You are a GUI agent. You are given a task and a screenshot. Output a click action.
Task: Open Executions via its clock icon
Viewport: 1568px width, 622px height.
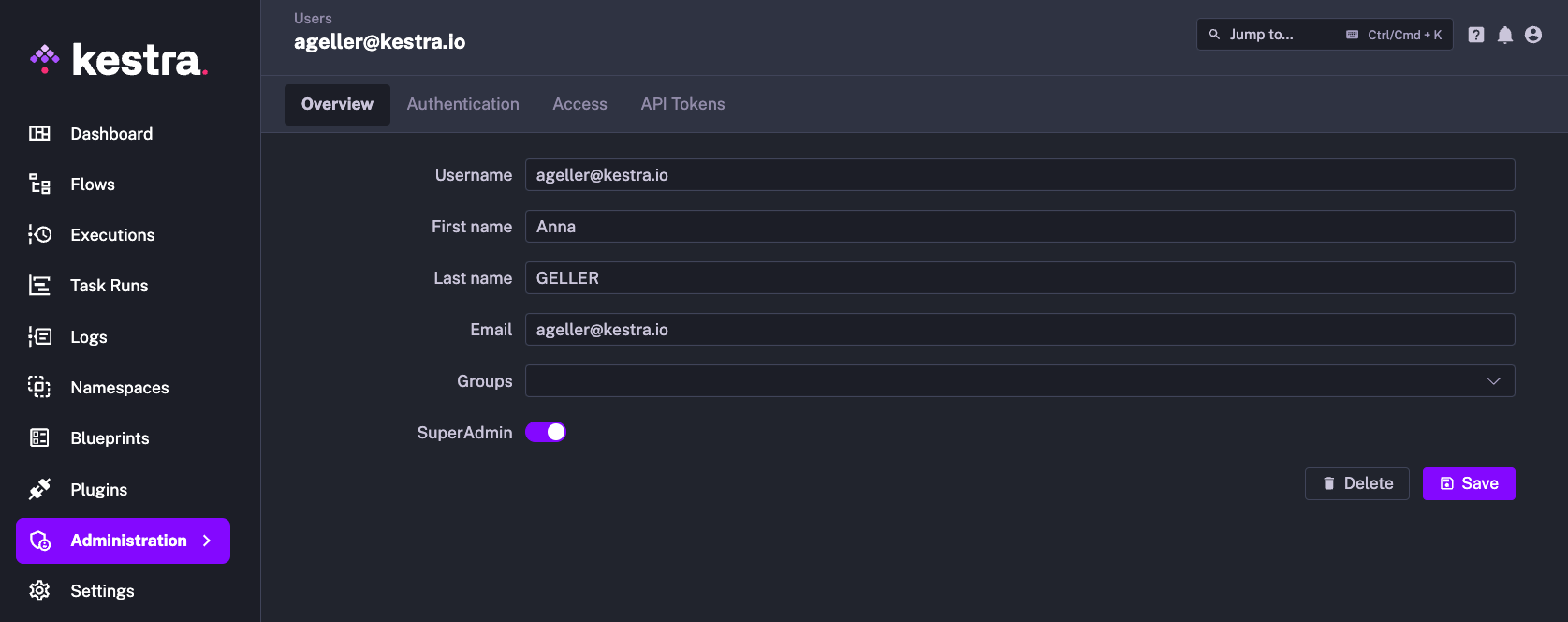(39, 235)
